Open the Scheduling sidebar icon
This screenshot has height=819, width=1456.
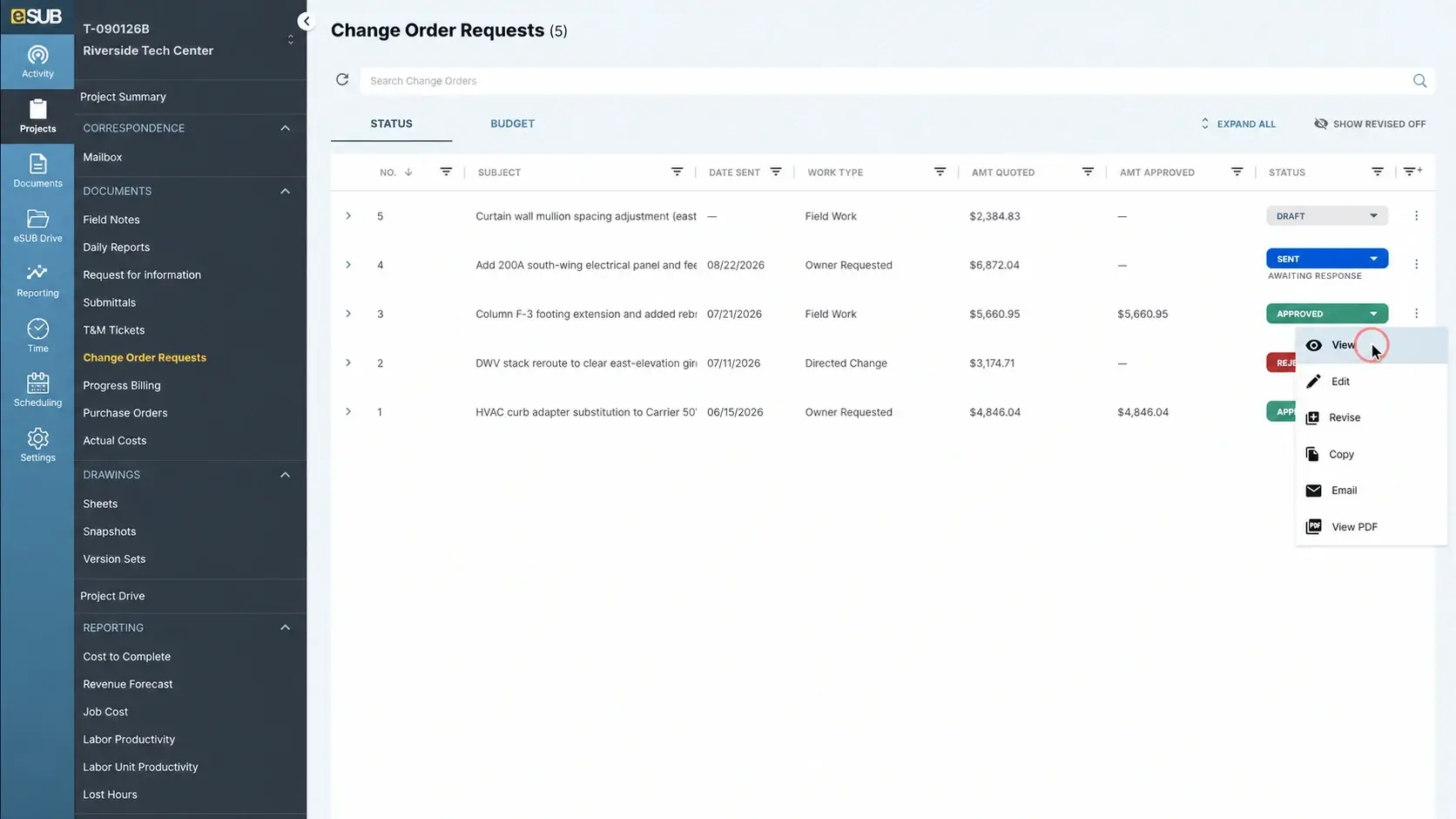click(x=37, y=391)
